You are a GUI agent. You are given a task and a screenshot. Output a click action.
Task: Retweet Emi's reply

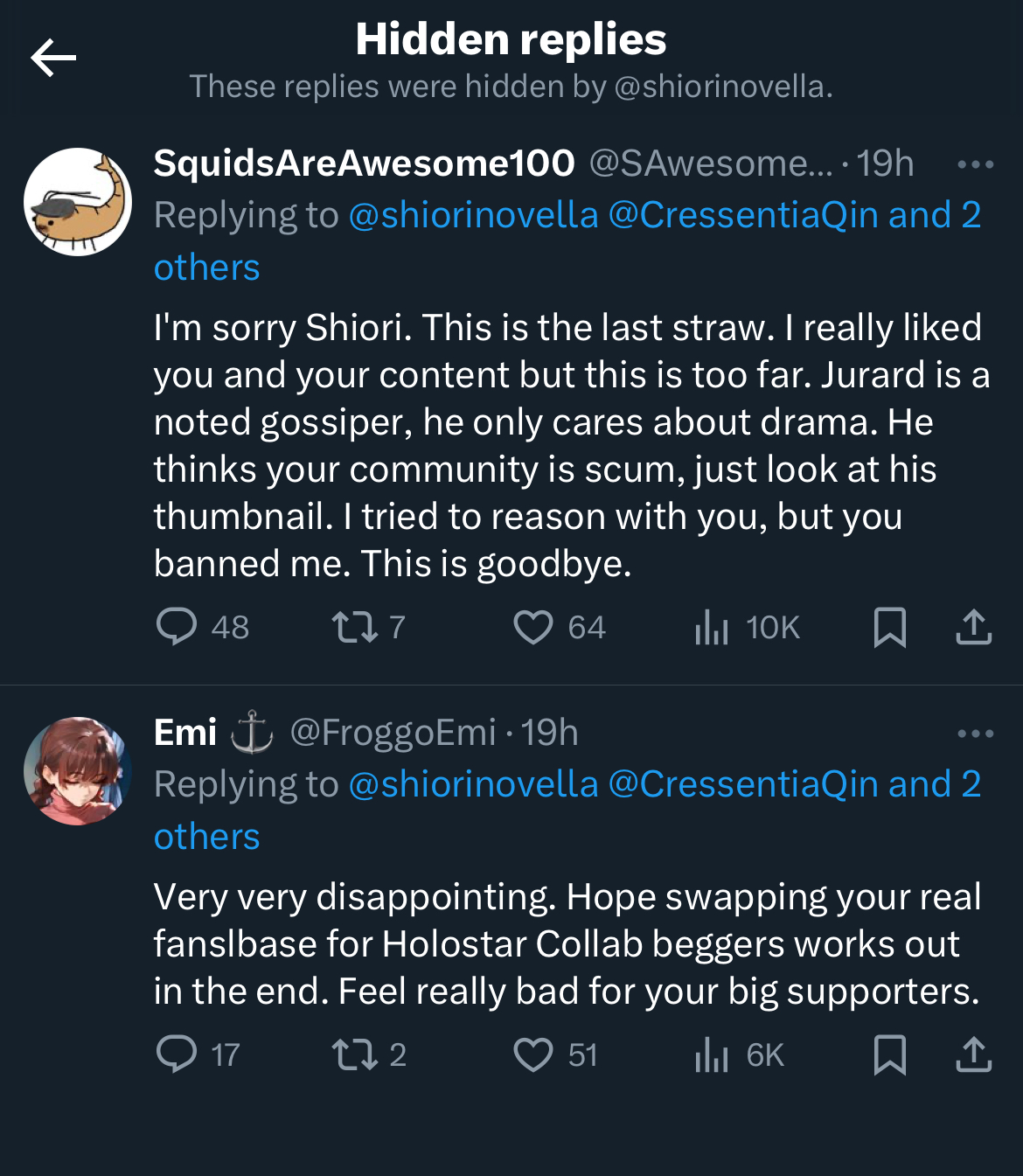pyautogui.click(x=355, y=1054)
